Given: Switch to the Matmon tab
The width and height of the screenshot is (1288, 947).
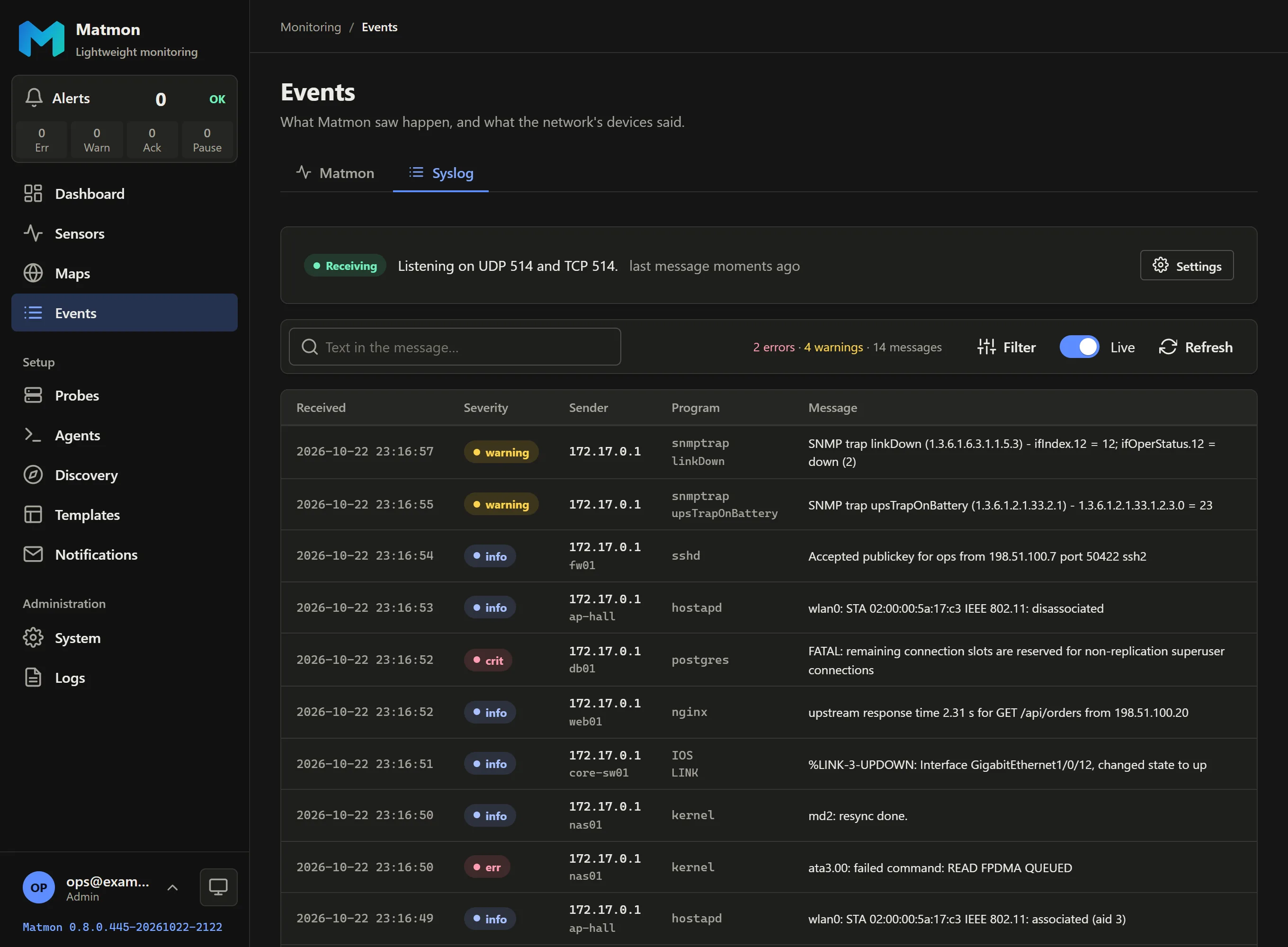Looking at the screenshot, I should coord(335,173).
